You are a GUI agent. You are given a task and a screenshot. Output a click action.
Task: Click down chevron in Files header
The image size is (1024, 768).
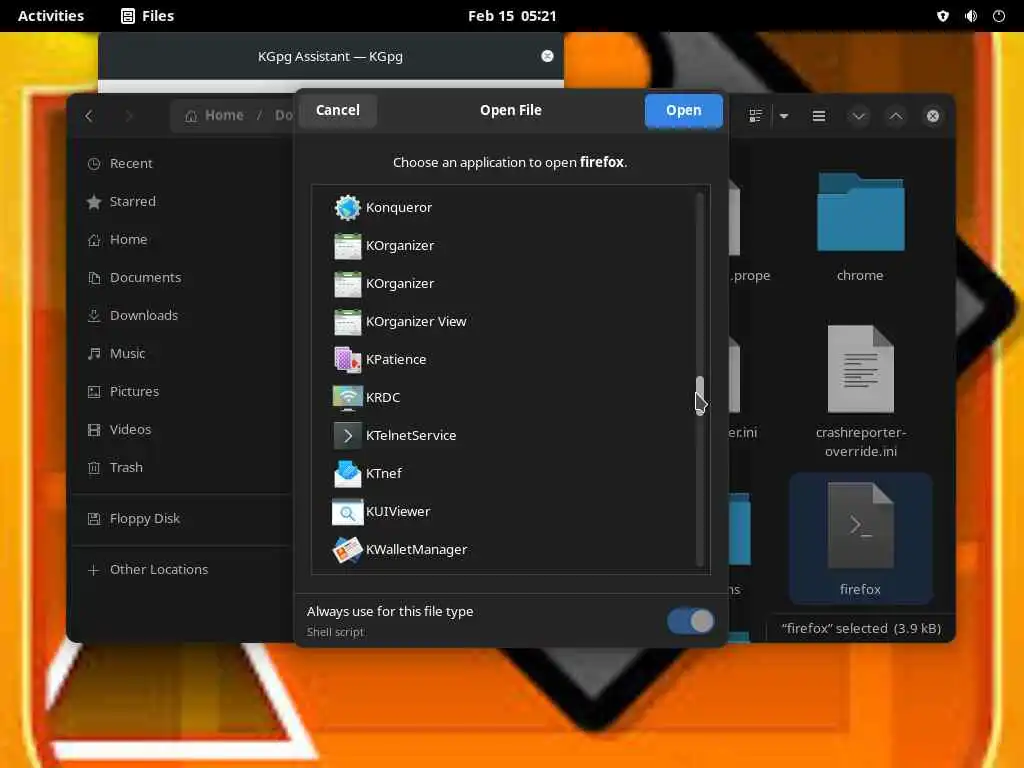coord(858,116)
